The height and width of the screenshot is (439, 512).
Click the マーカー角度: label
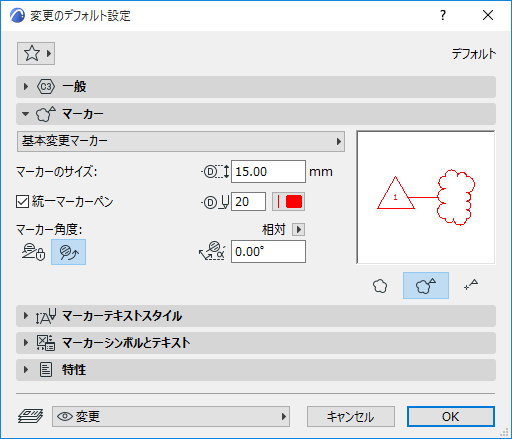[49, 230]
